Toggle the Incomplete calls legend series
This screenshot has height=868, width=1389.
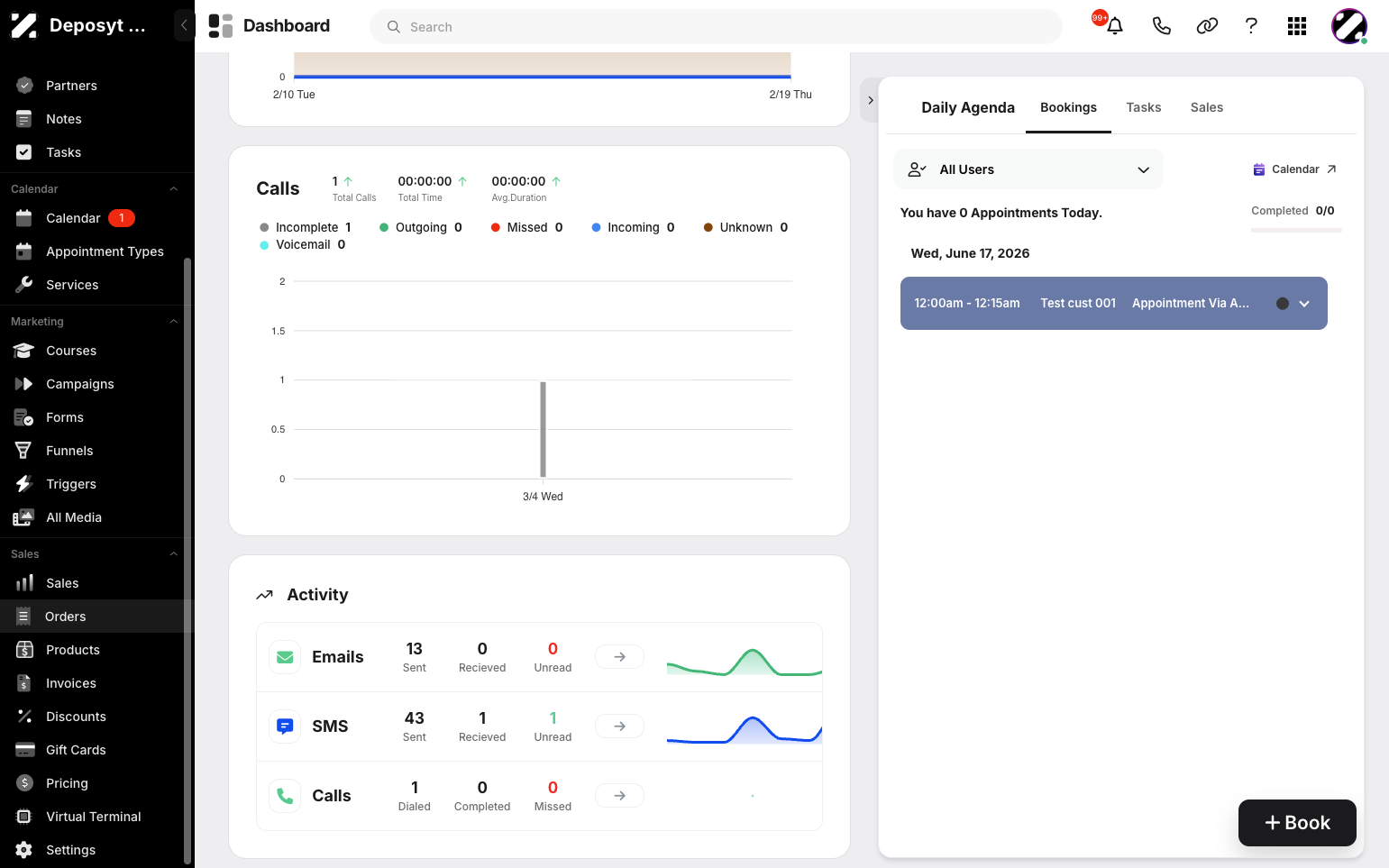(x=306, y=227)
